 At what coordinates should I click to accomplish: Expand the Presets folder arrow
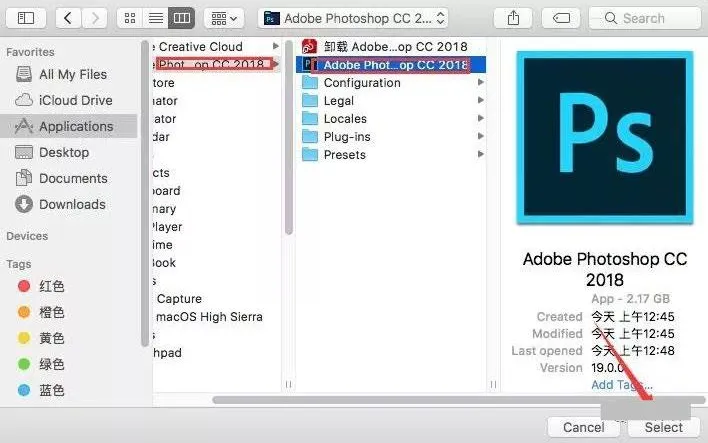pyautogui.click(x=480, y=154)
